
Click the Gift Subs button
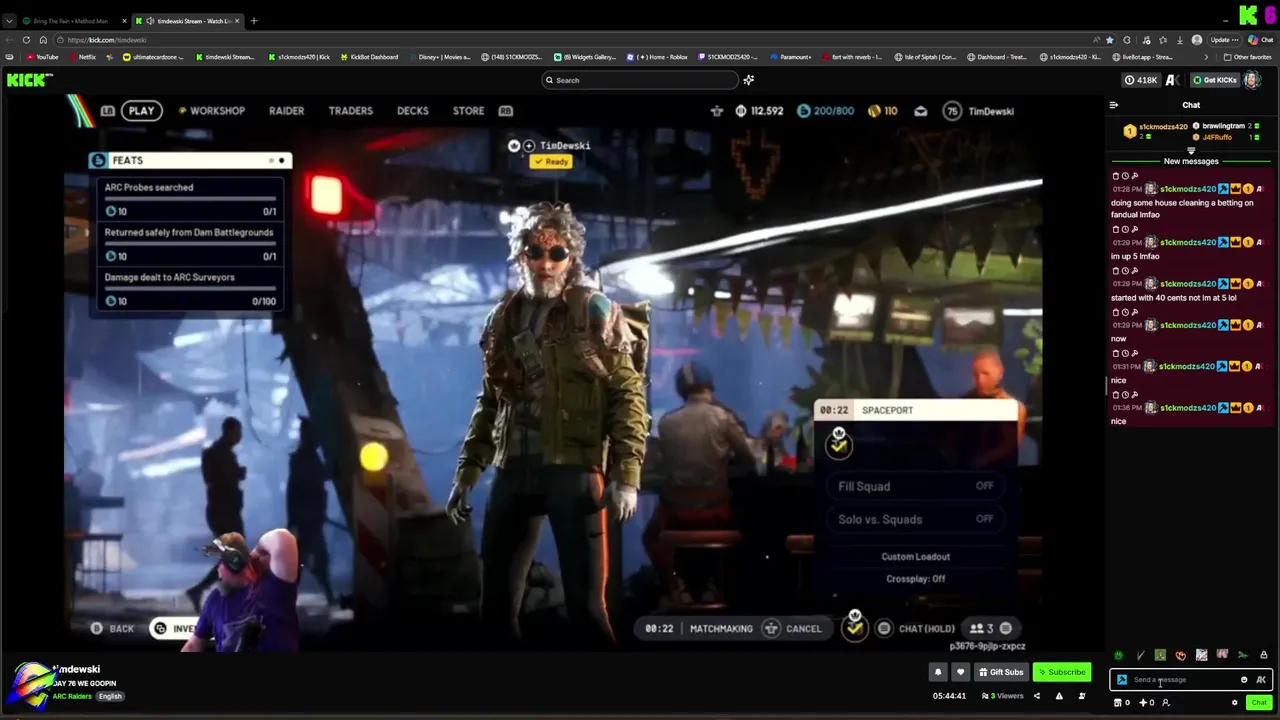coord(1001,672)
